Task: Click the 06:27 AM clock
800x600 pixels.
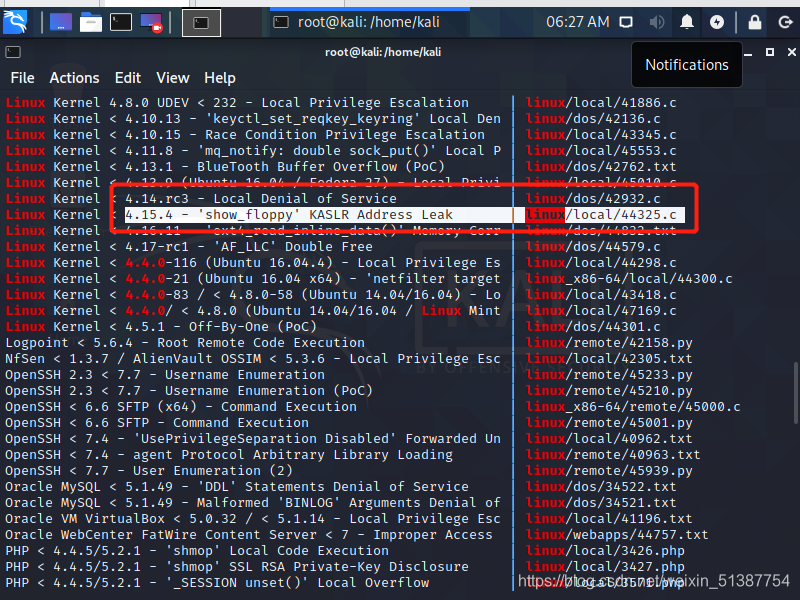Action: (578, 22)
